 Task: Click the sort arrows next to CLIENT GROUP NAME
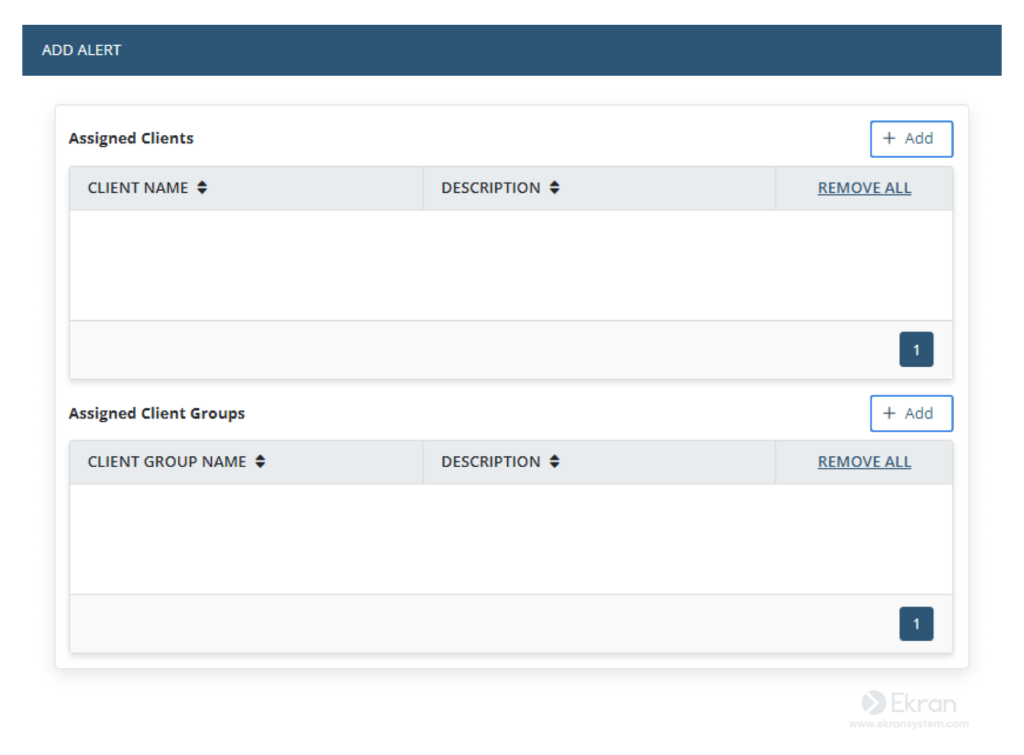pyautogui.click(x=260, y=462)
